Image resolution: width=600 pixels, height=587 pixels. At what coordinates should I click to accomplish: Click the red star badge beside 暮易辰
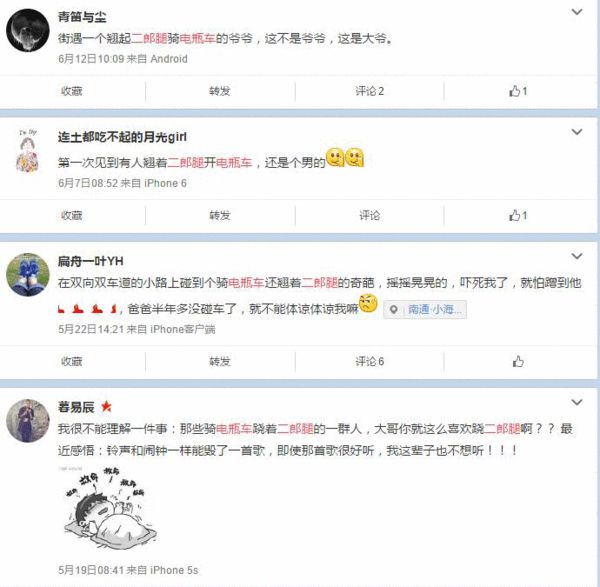point(106,406)
